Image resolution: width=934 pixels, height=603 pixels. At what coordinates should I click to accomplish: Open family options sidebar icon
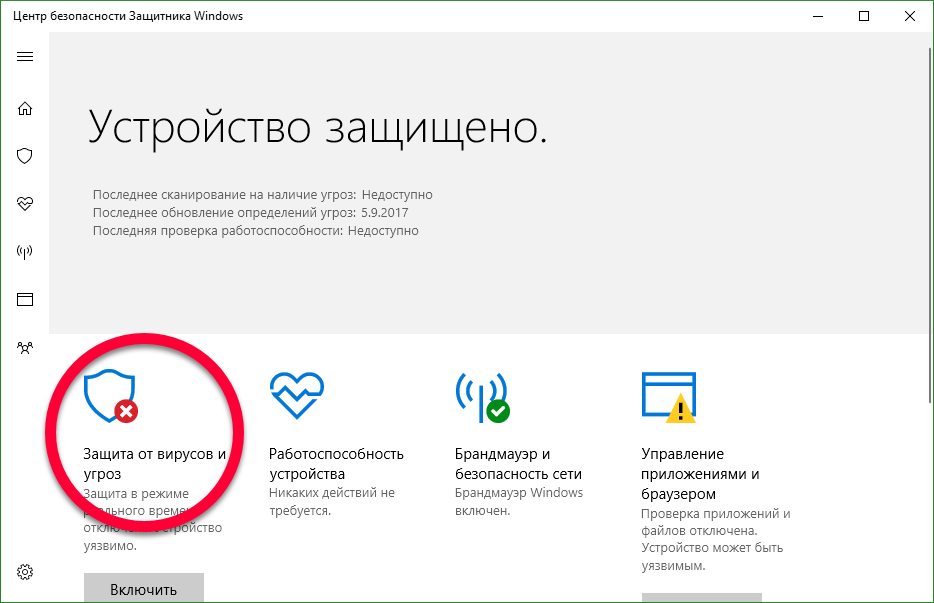tap(25, 348)
